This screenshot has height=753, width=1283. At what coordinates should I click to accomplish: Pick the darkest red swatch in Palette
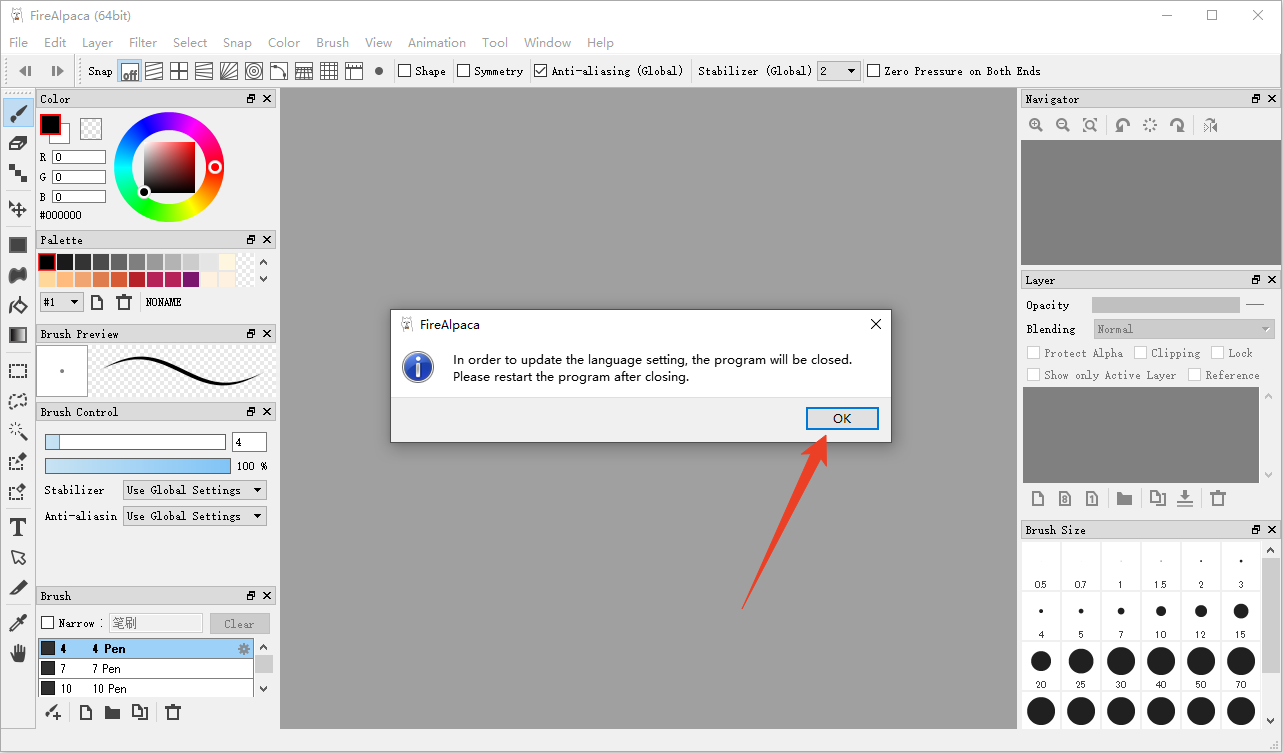[137, 279]
